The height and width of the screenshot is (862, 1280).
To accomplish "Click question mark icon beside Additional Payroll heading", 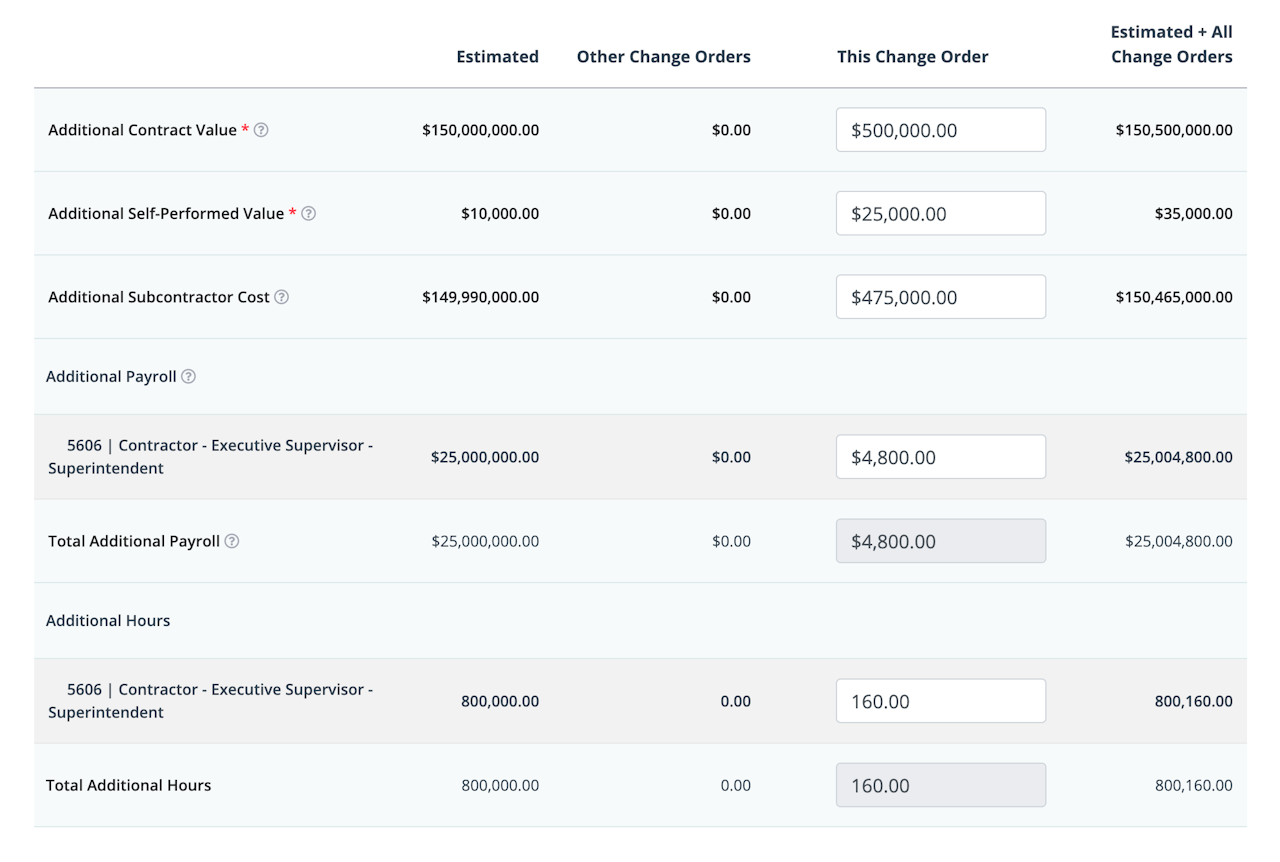I will pyautogui.click(x=189, y=377).
